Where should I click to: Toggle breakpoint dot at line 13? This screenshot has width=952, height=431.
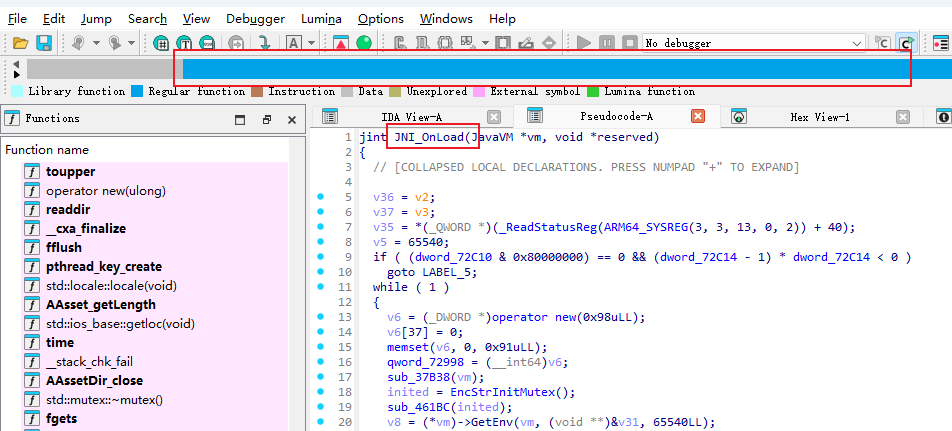pos(320,317)
